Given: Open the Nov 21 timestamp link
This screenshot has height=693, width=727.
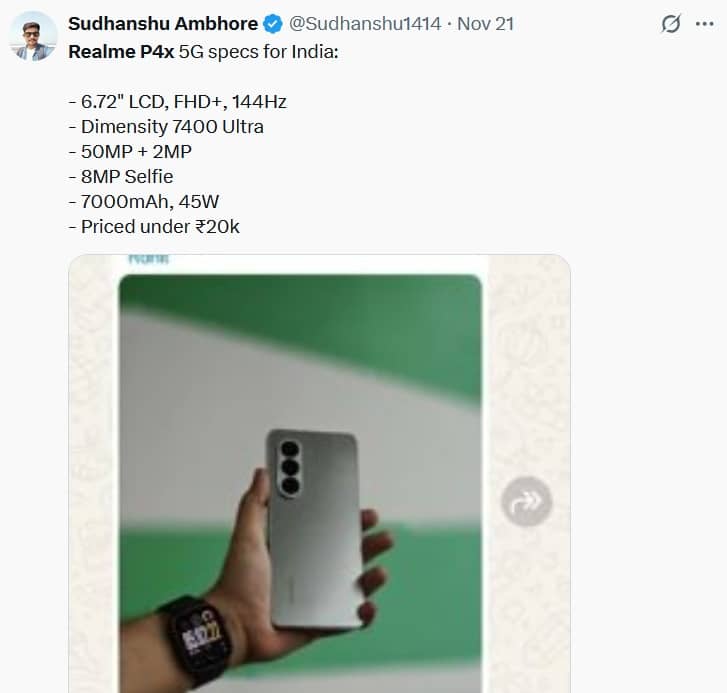Looking at the screenshot, I should click(485, 23).
